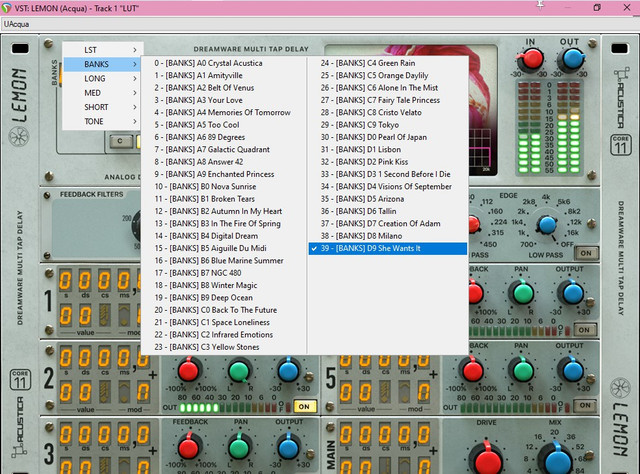
Task: Click tap 1 seconds digit display
Action: [x=66, y=281]
